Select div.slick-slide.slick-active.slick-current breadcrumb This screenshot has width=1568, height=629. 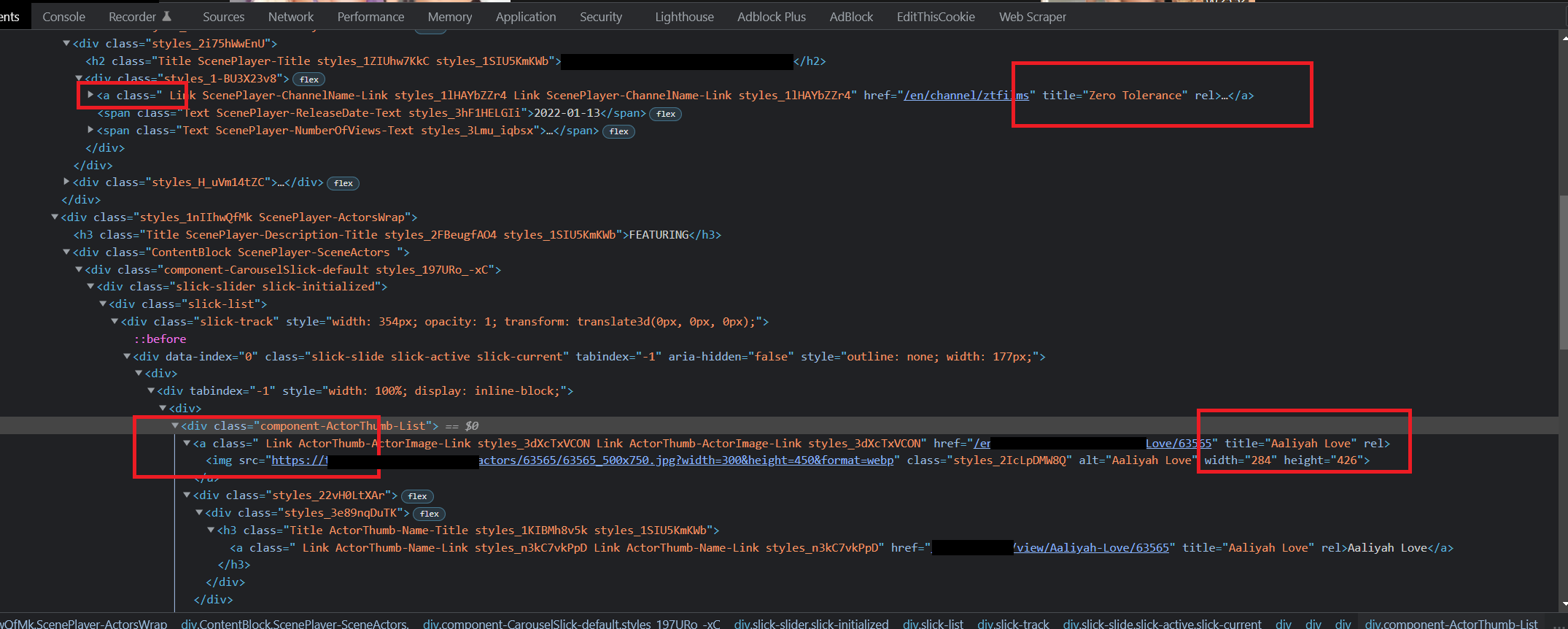click(x=1162, y=624)
